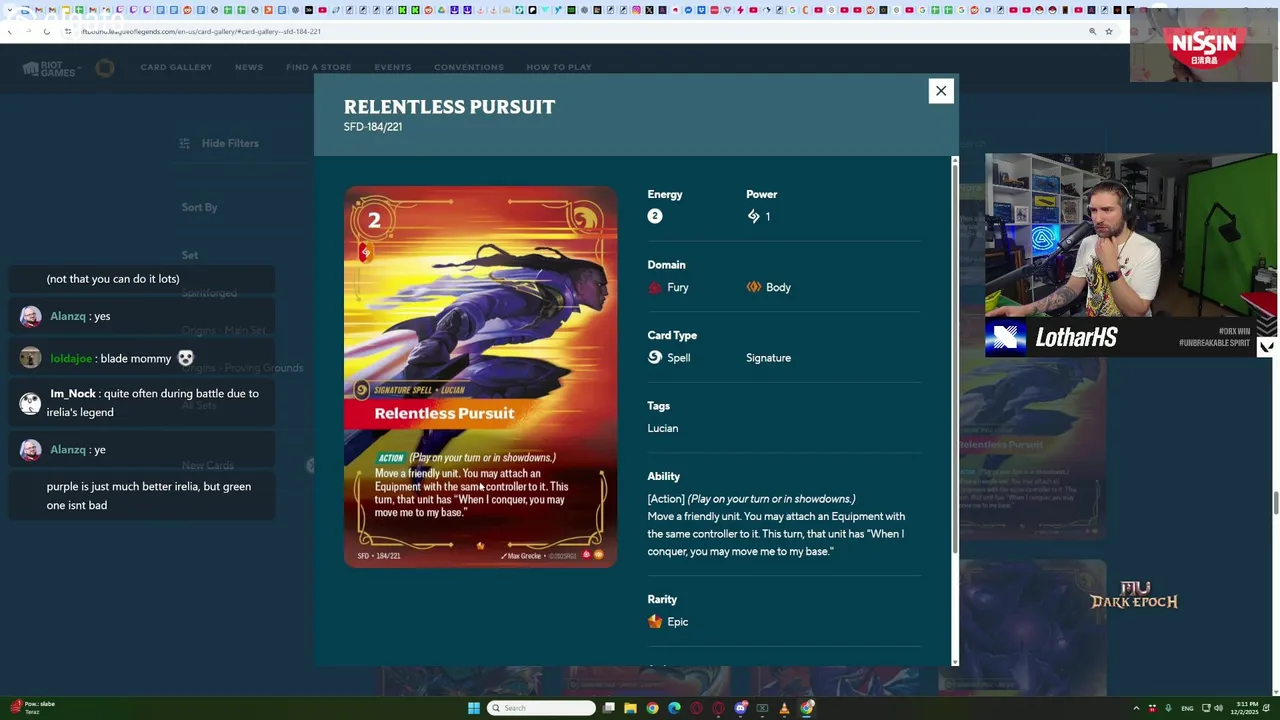Select the 'Fury' domain text
1280x720 pixels.
[x=678, y=287]
